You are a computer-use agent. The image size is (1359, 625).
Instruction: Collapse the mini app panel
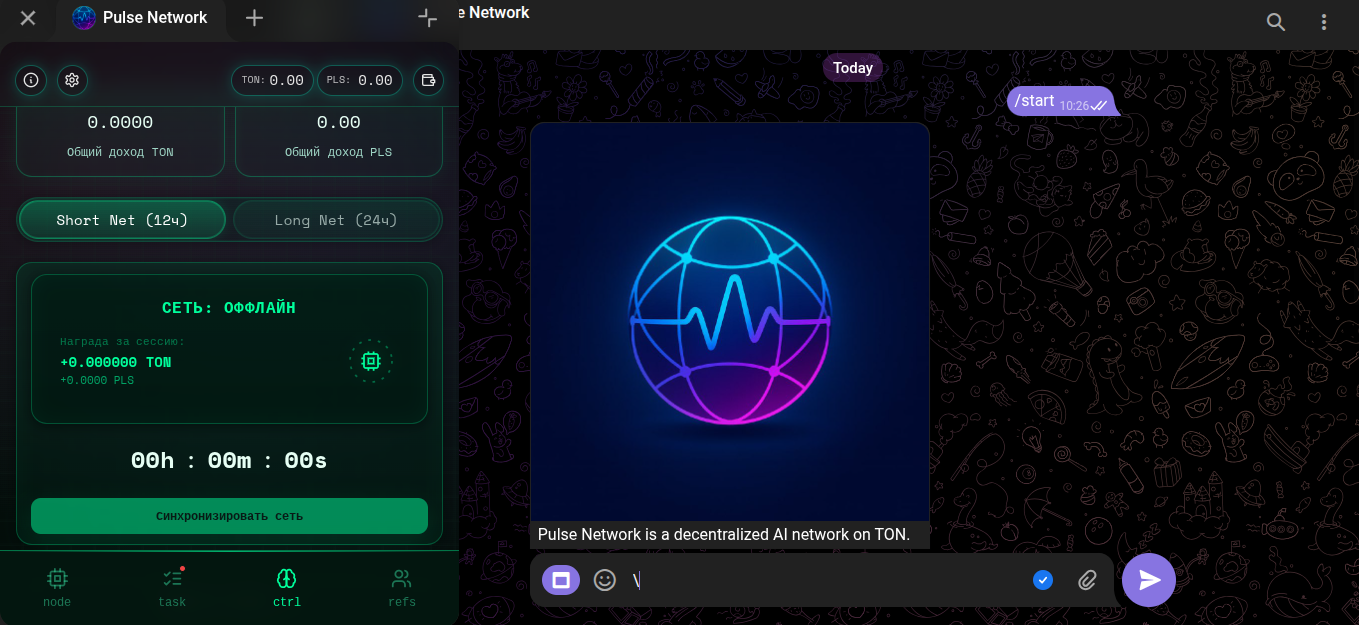[428, 18]
